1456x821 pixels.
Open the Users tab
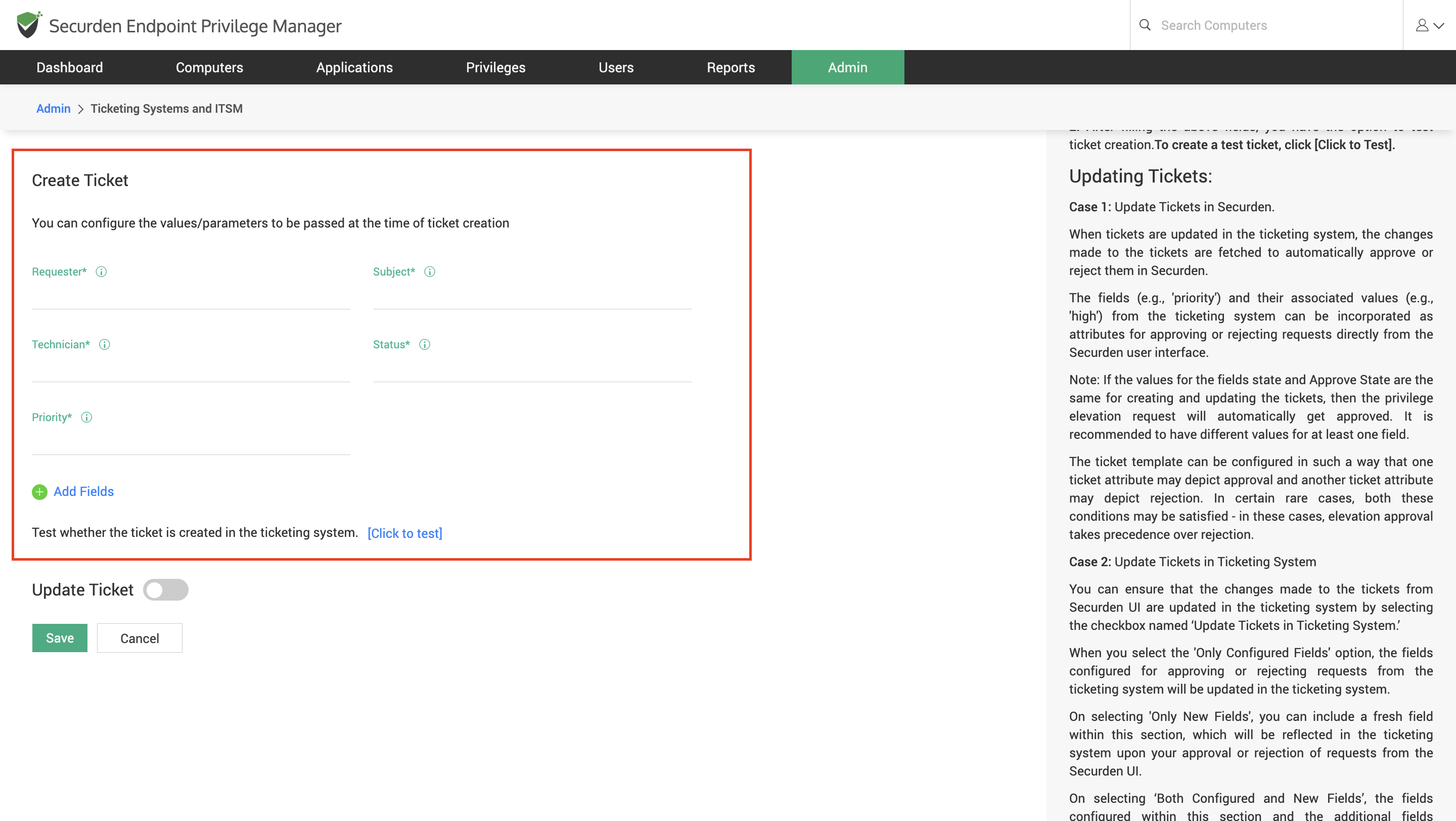[616, 67]
